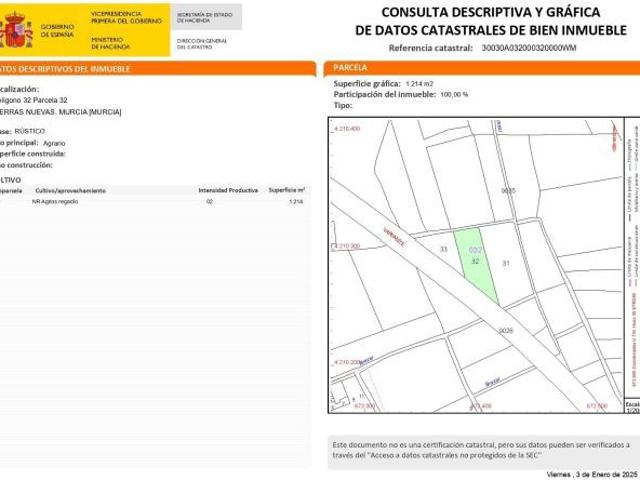Select the NR Agrios regadío table row

pyautogui.click(x=150, y=202)
